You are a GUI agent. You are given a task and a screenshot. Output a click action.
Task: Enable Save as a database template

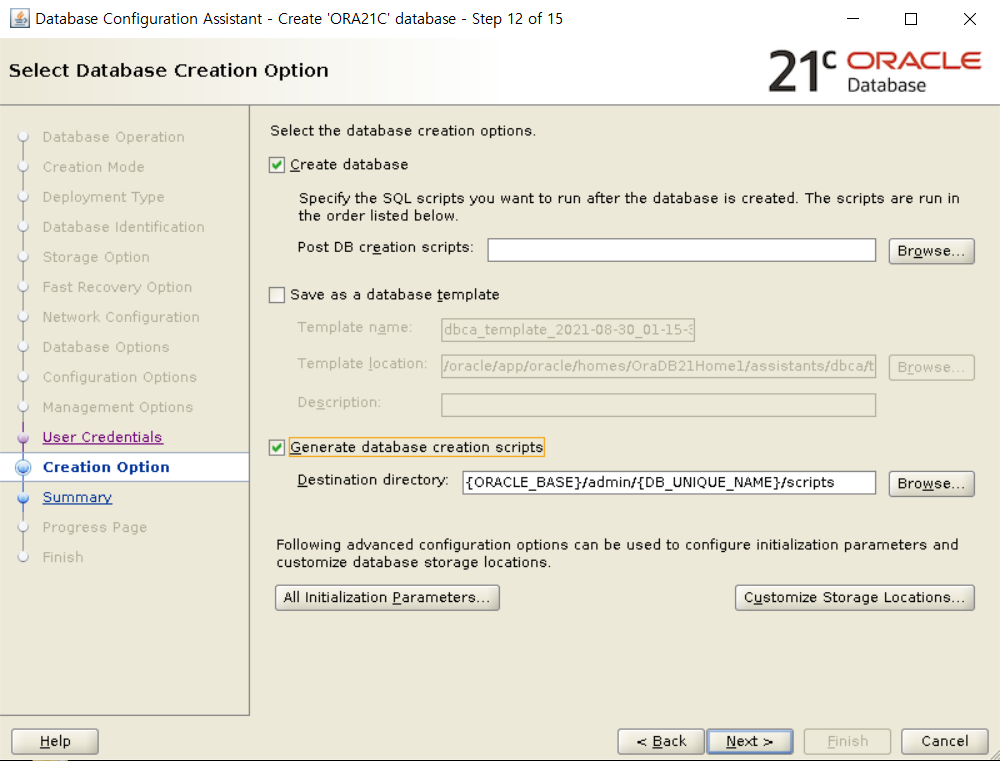pyautogui.click(x=277, y=295)
